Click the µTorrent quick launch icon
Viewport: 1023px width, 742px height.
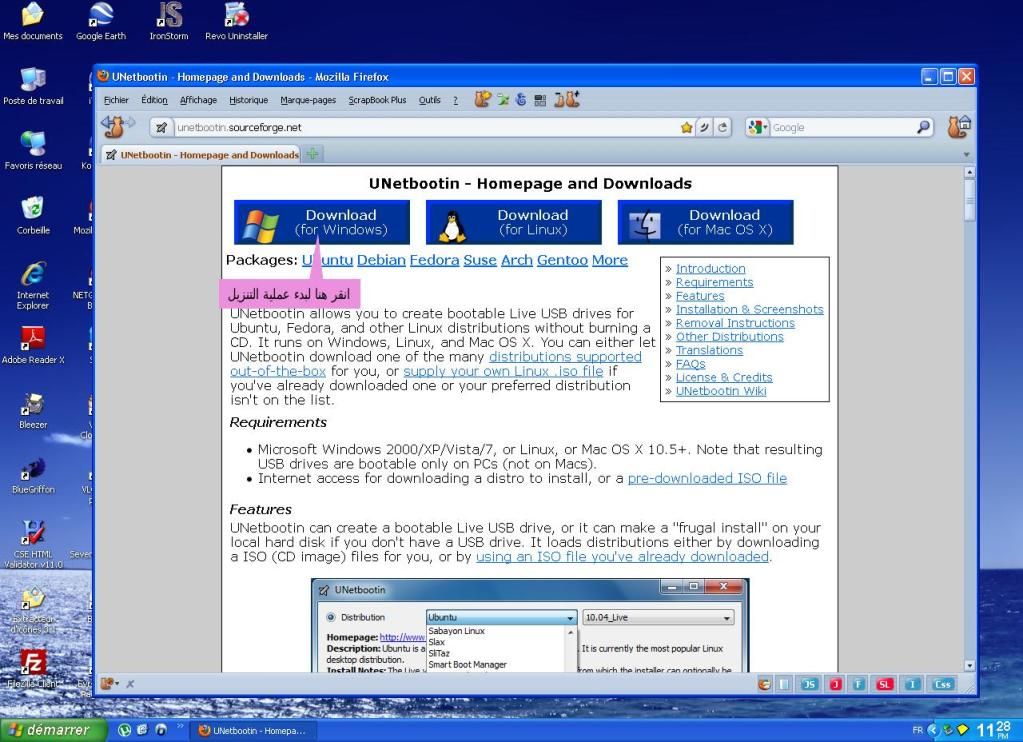[124, 730]
